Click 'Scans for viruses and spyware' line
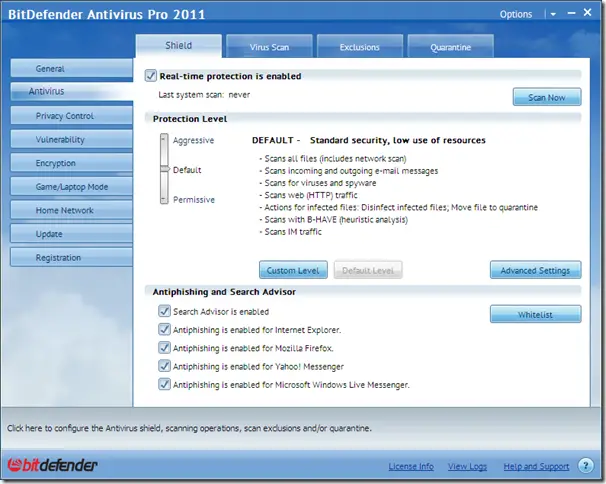The height and width of the screenshot is (484, 606). tap(318, 183)
